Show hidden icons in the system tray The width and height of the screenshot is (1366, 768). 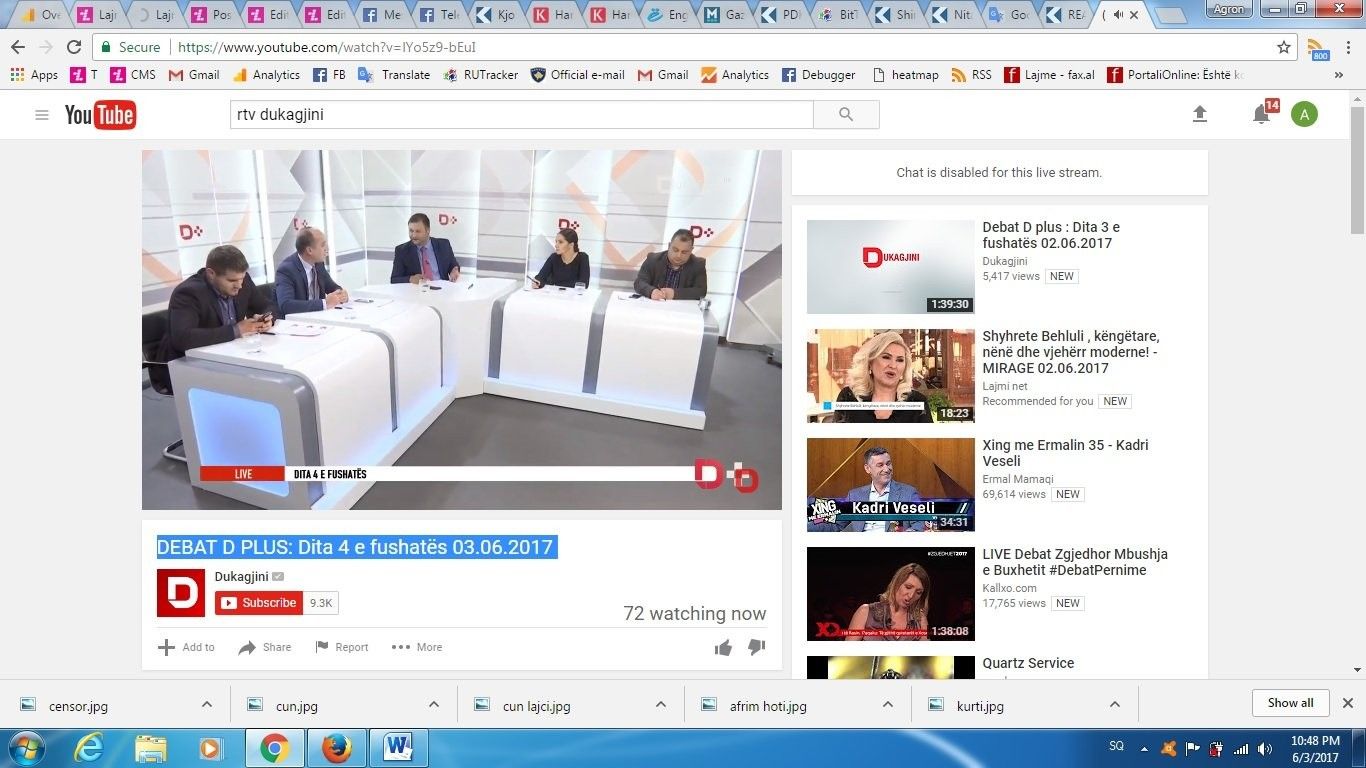[x=1143, y=747]
